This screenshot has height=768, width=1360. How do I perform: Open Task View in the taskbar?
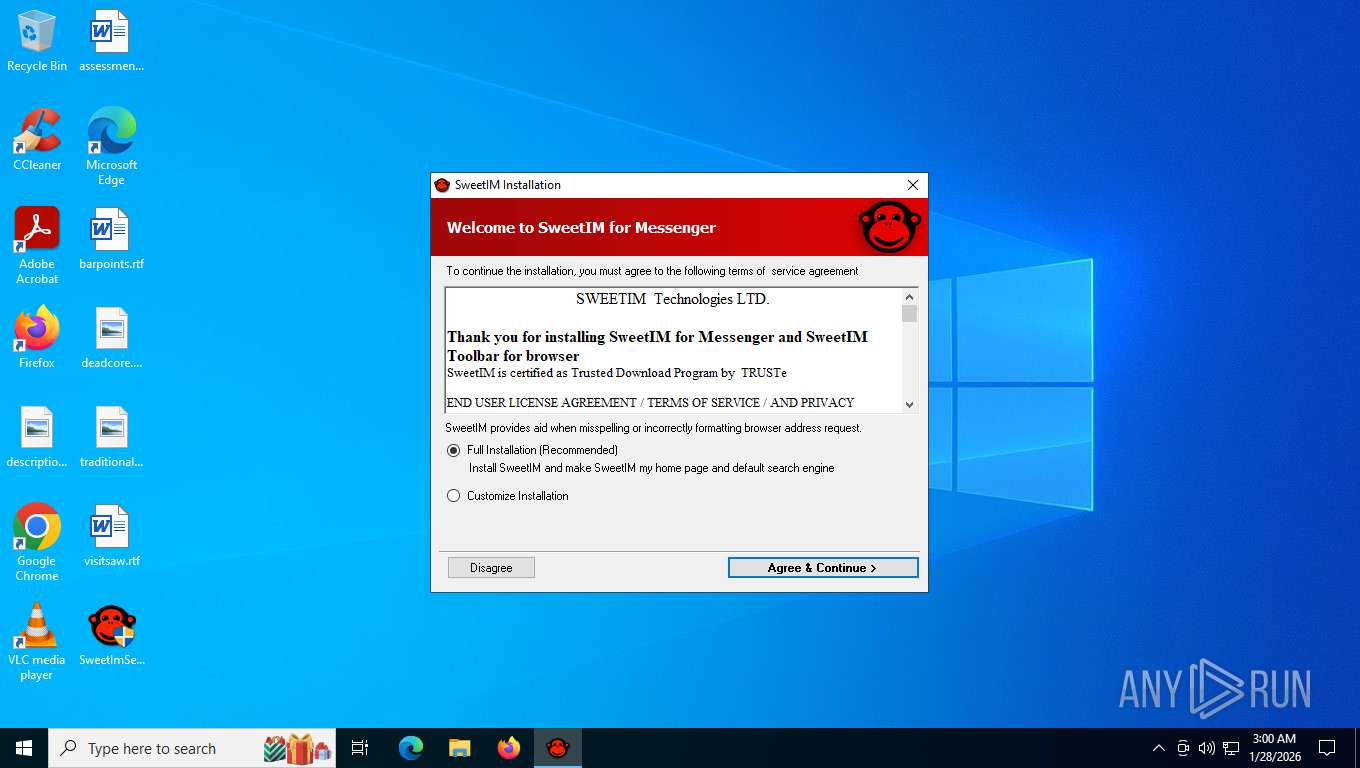(x=360, y=748)
